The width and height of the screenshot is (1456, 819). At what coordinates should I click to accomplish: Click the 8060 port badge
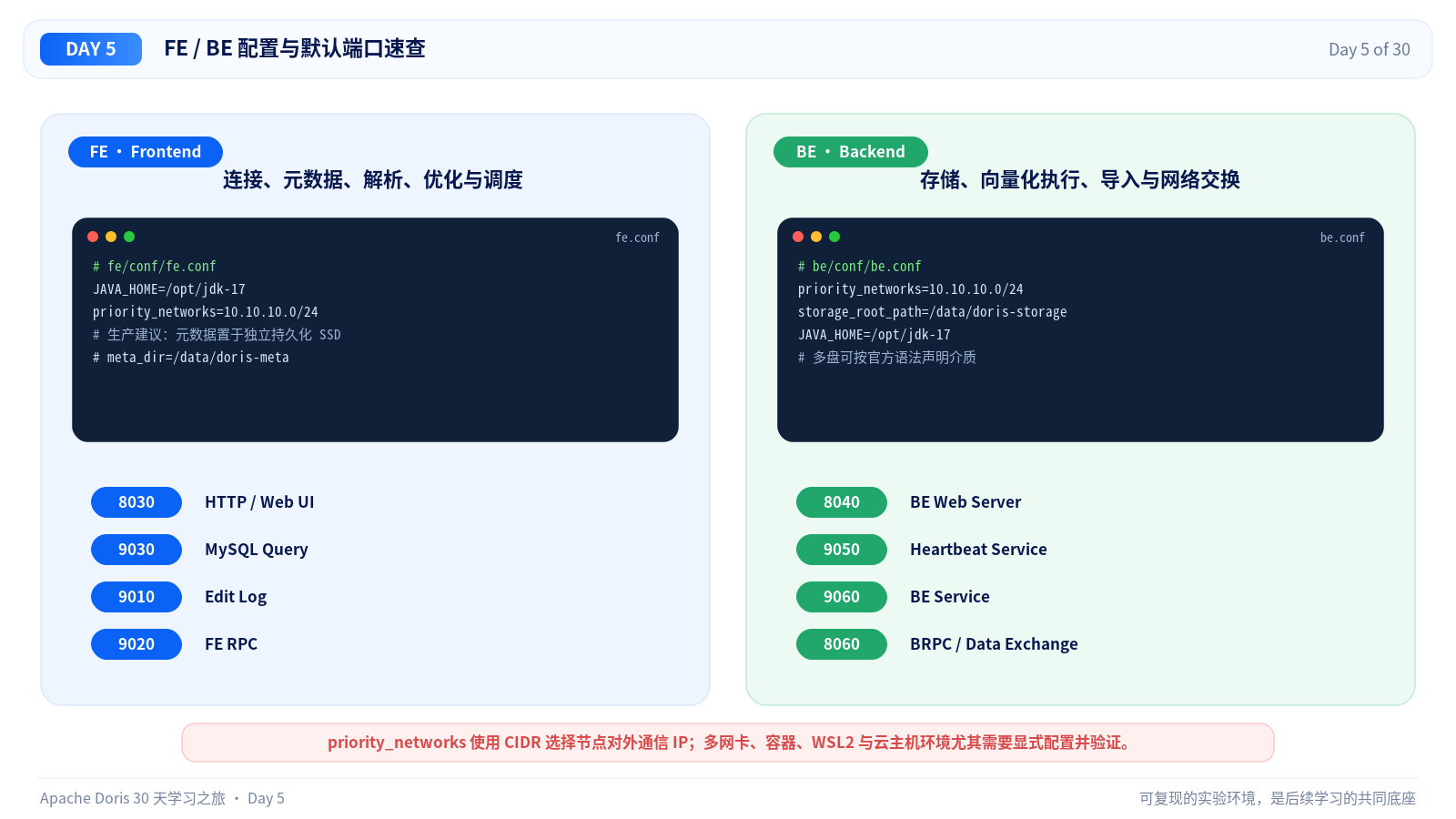842,644
